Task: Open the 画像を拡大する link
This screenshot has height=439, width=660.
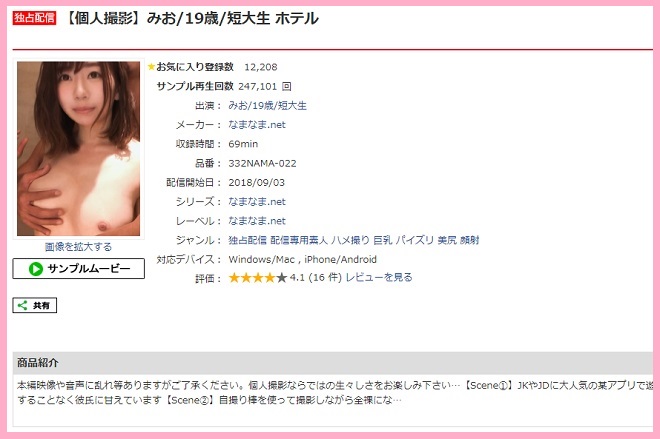Action: tap(79, 247)
